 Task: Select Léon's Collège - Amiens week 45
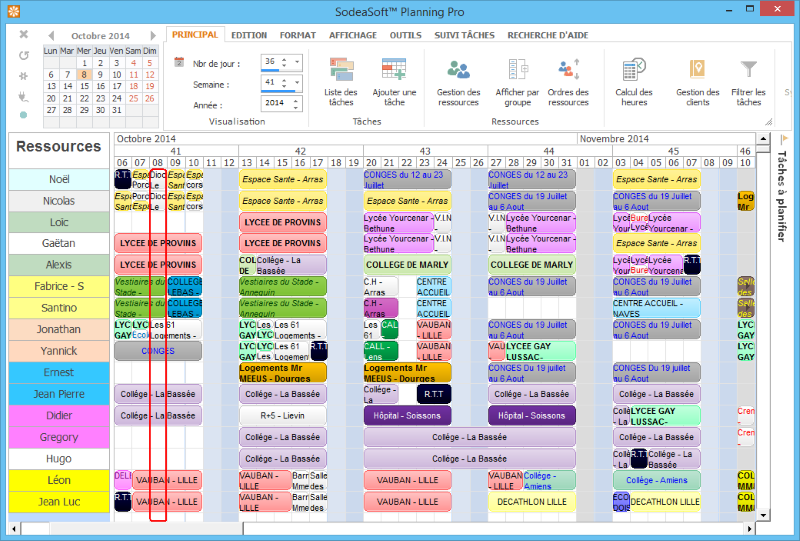coord(656,480)
